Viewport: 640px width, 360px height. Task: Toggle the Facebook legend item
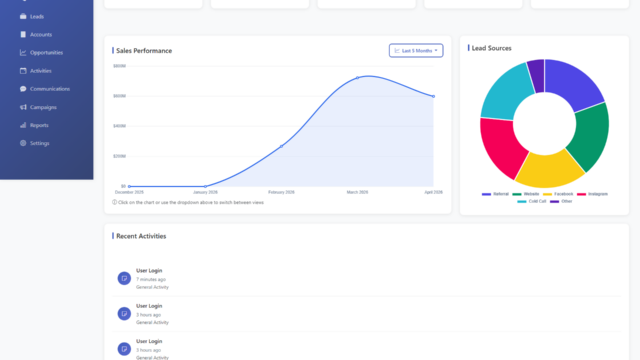558,194
